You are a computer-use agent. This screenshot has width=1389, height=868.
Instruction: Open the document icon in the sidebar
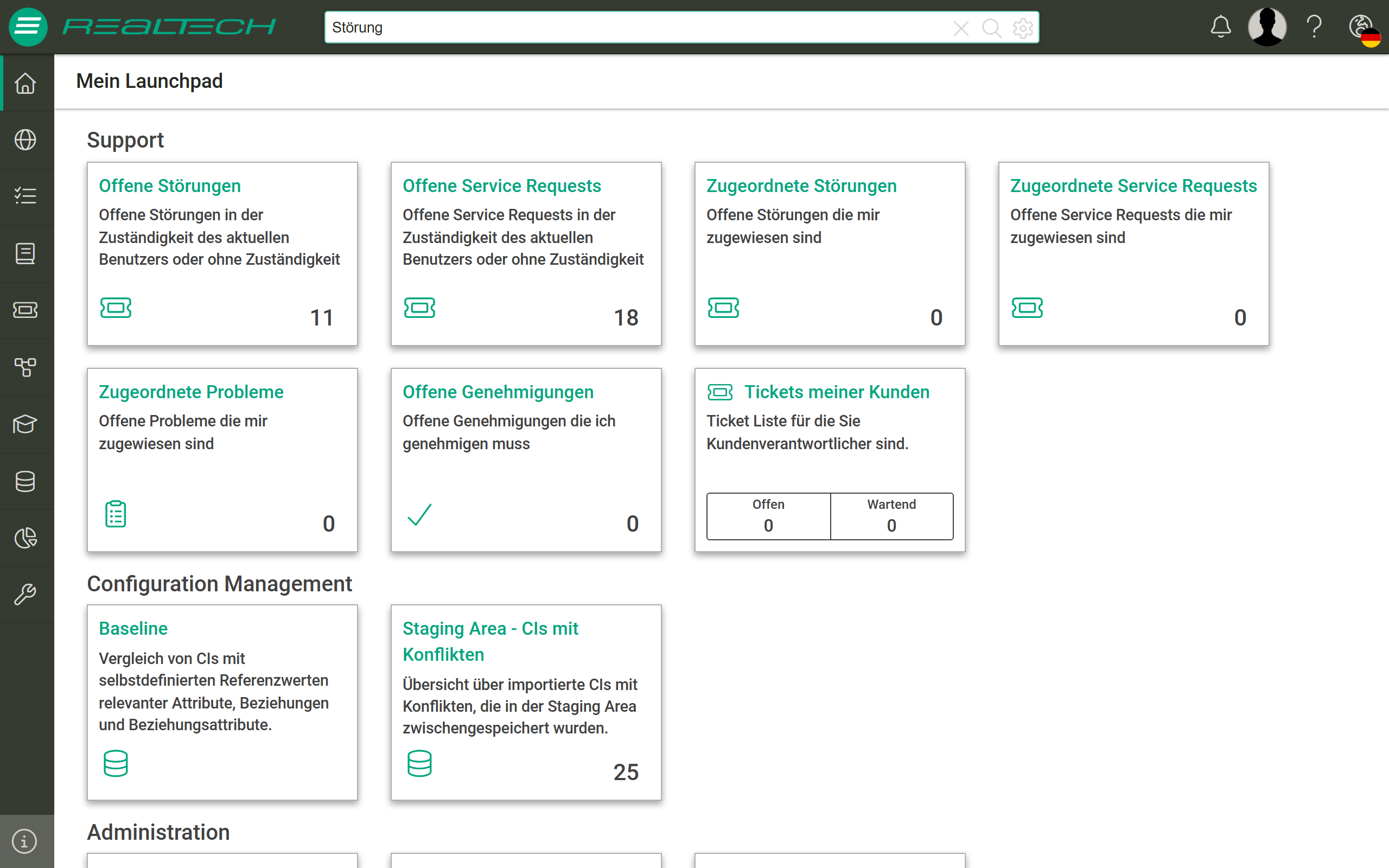[26, 253]
